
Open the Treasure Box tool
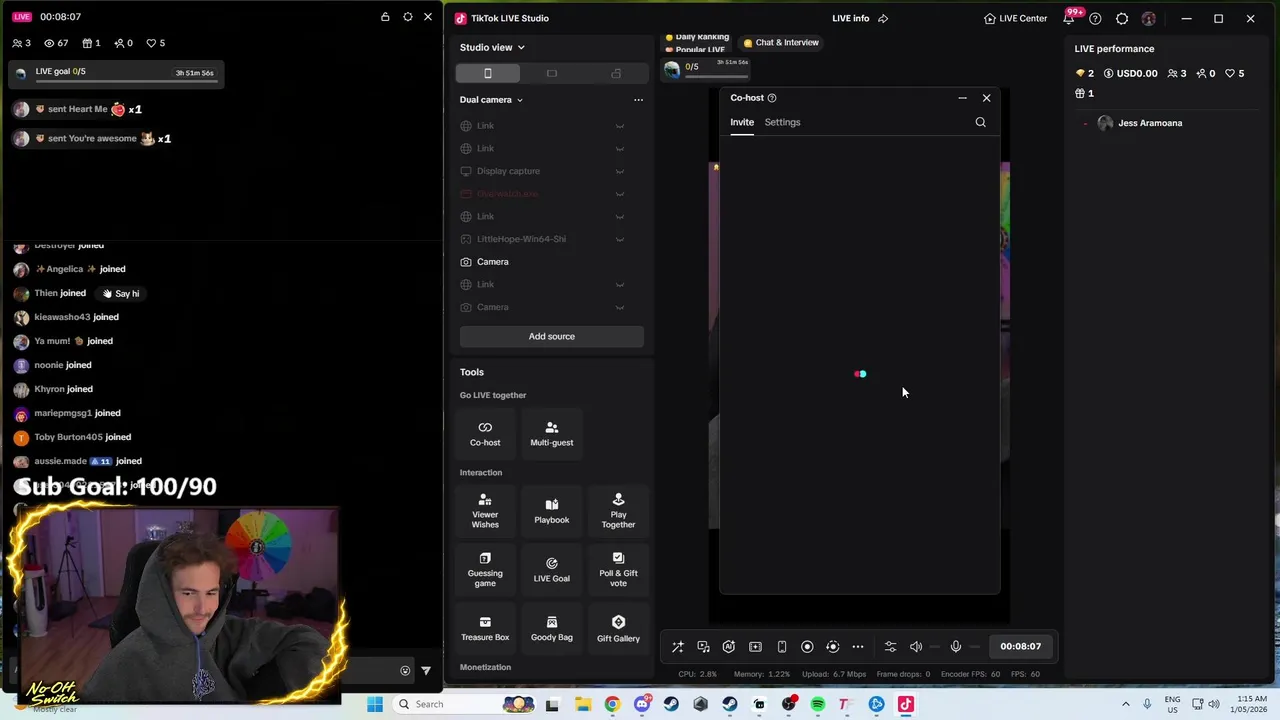point(485,629)
